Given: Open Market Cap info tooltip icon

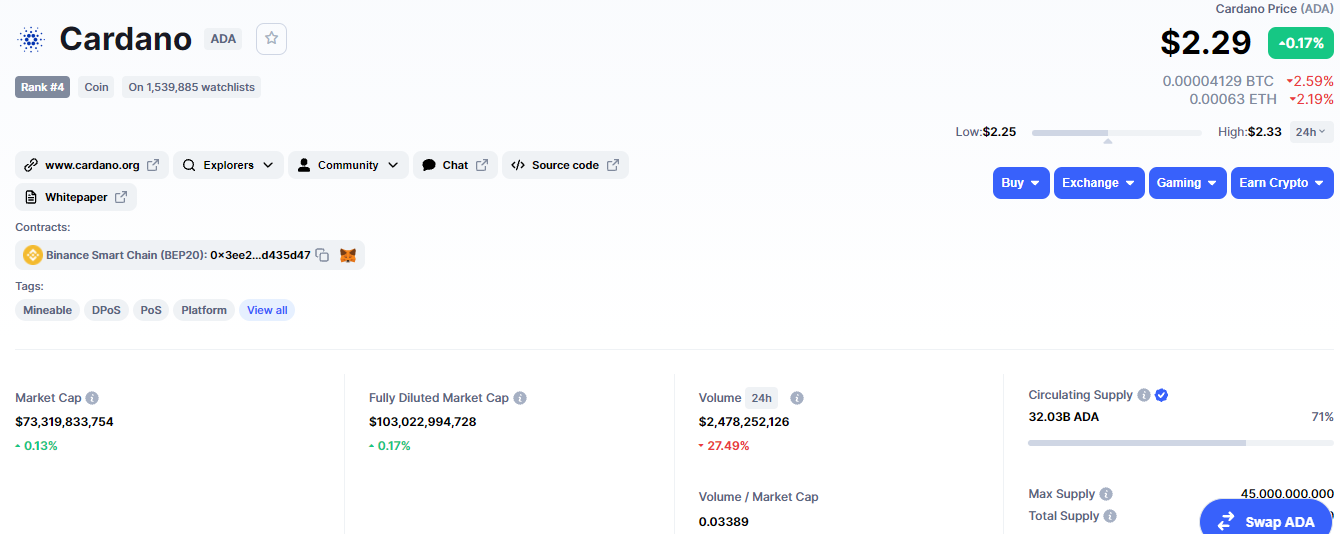Looking at the screenshot, I should pos(92,398).
